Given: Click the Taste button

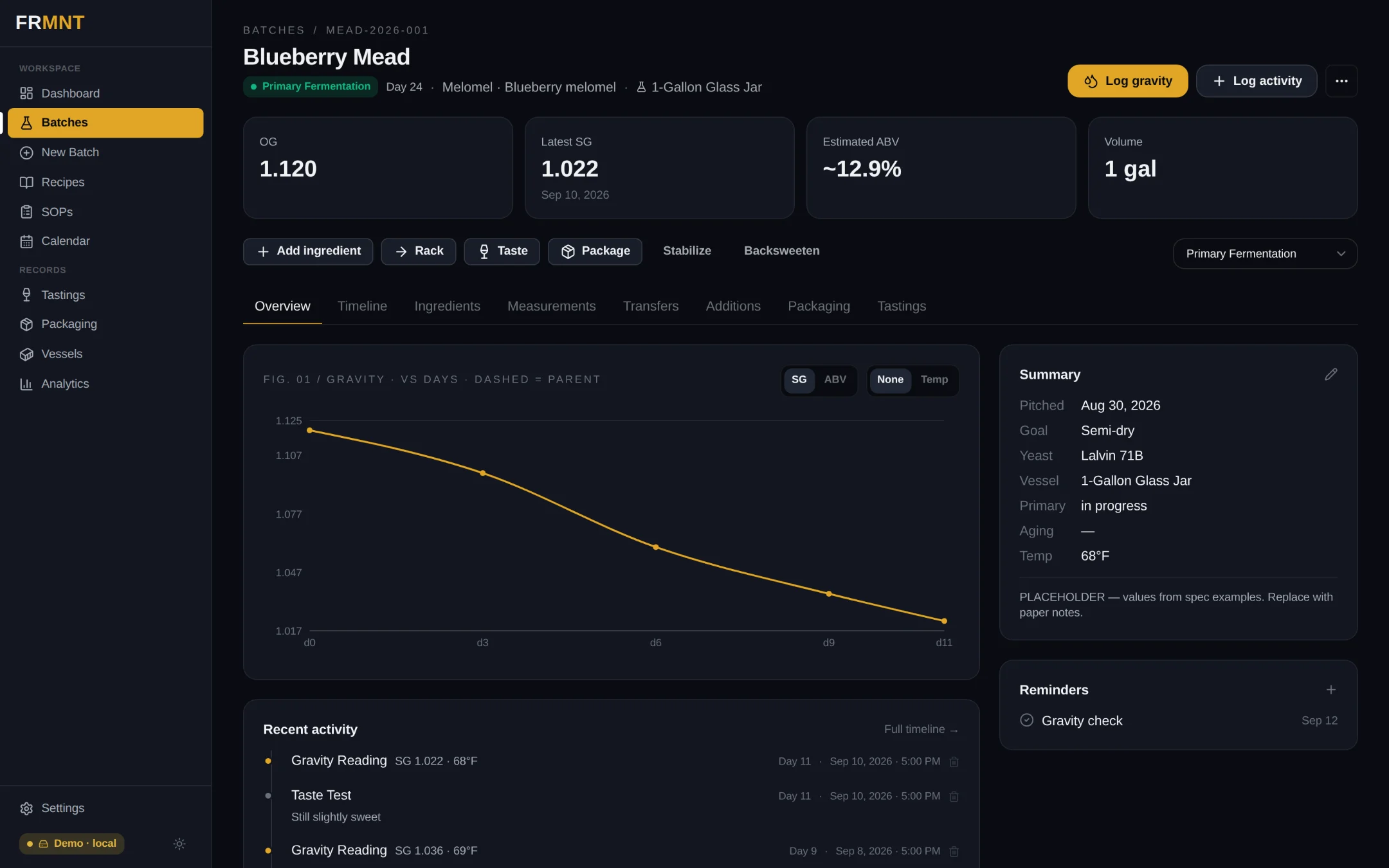Looking at the screenshot, I should (502, 251).
